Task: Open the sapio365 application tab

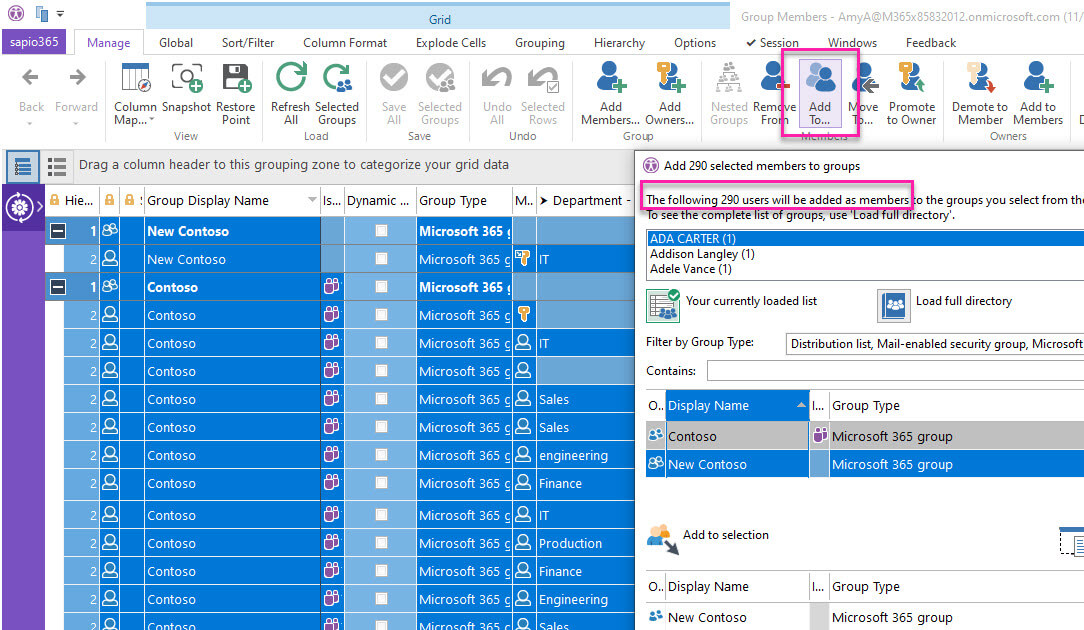Action: click(x=35, y=42)
